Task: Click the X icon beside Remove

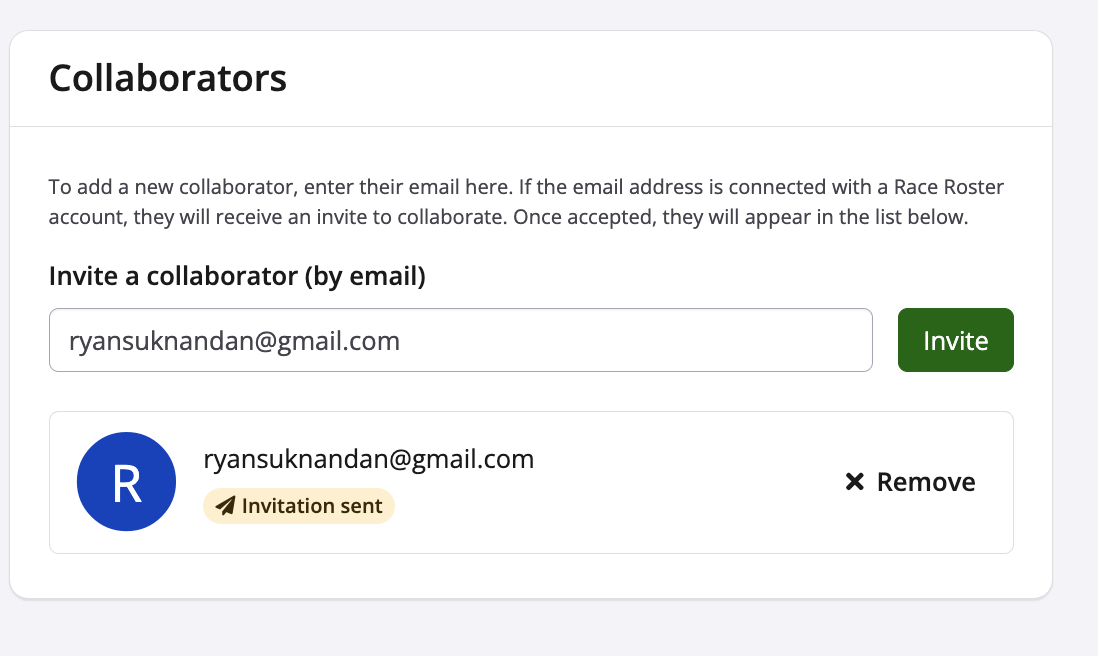Action: (x=854, y=482)
